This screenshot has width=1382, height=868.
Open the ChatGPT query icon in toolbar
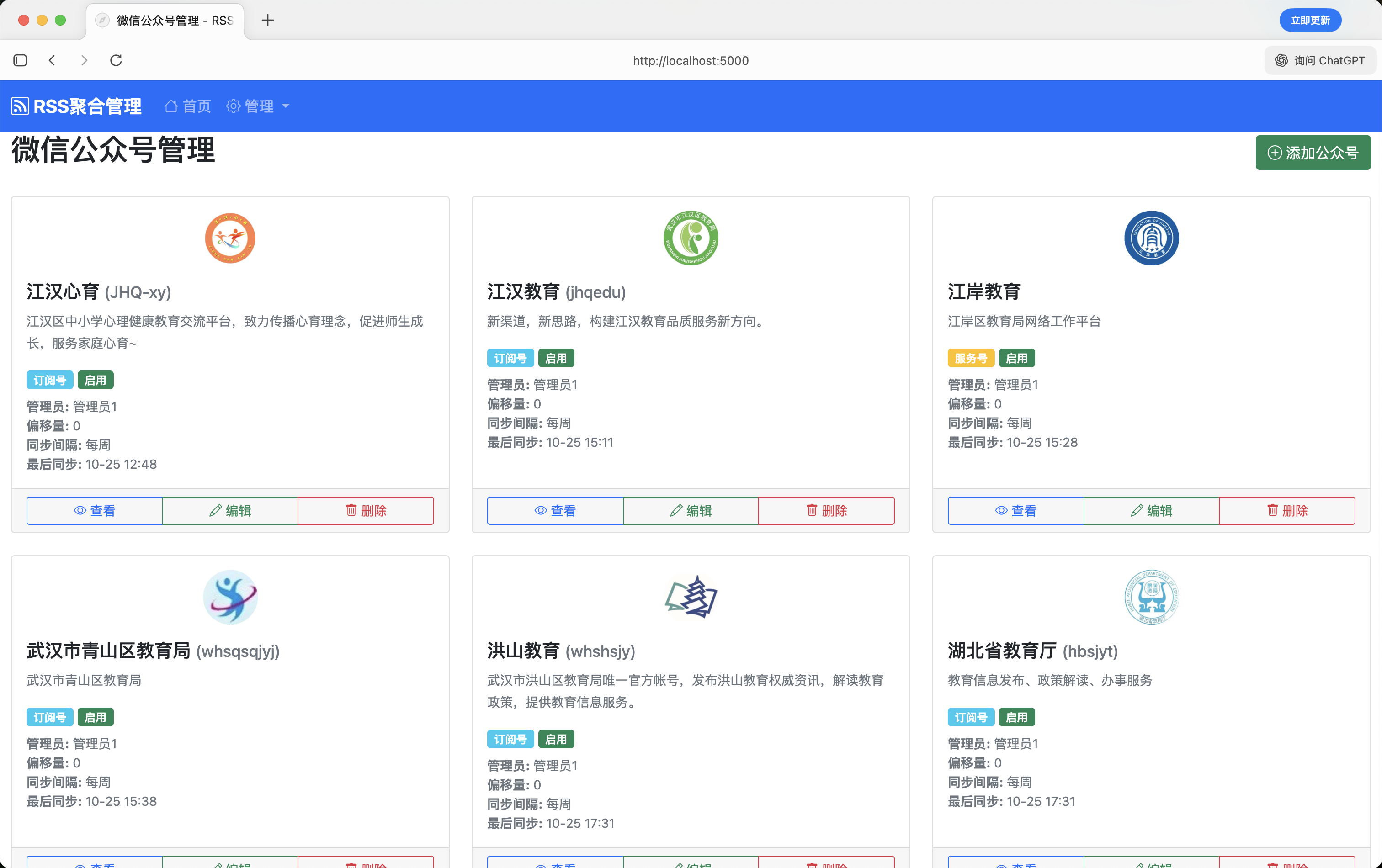coord(1281,60)
